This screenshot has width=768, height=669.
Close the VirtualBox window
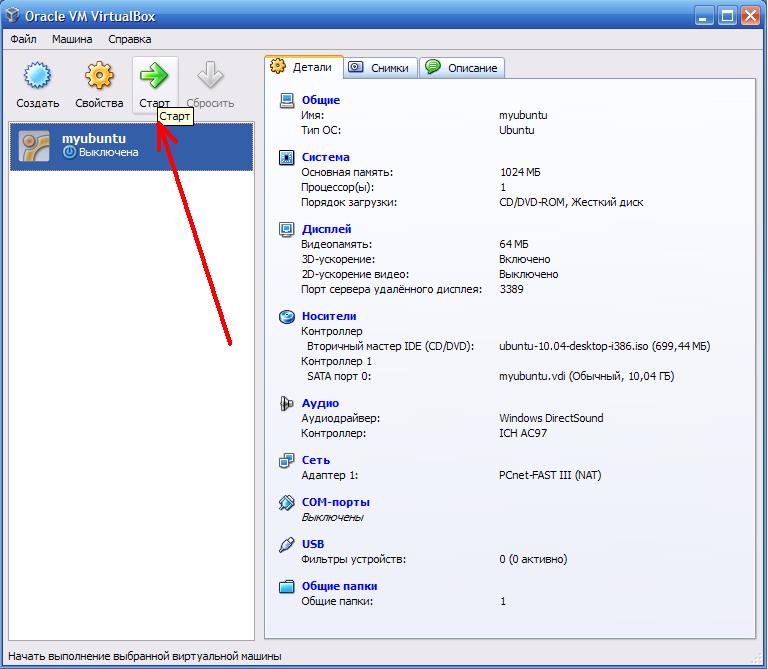point(750,16)
